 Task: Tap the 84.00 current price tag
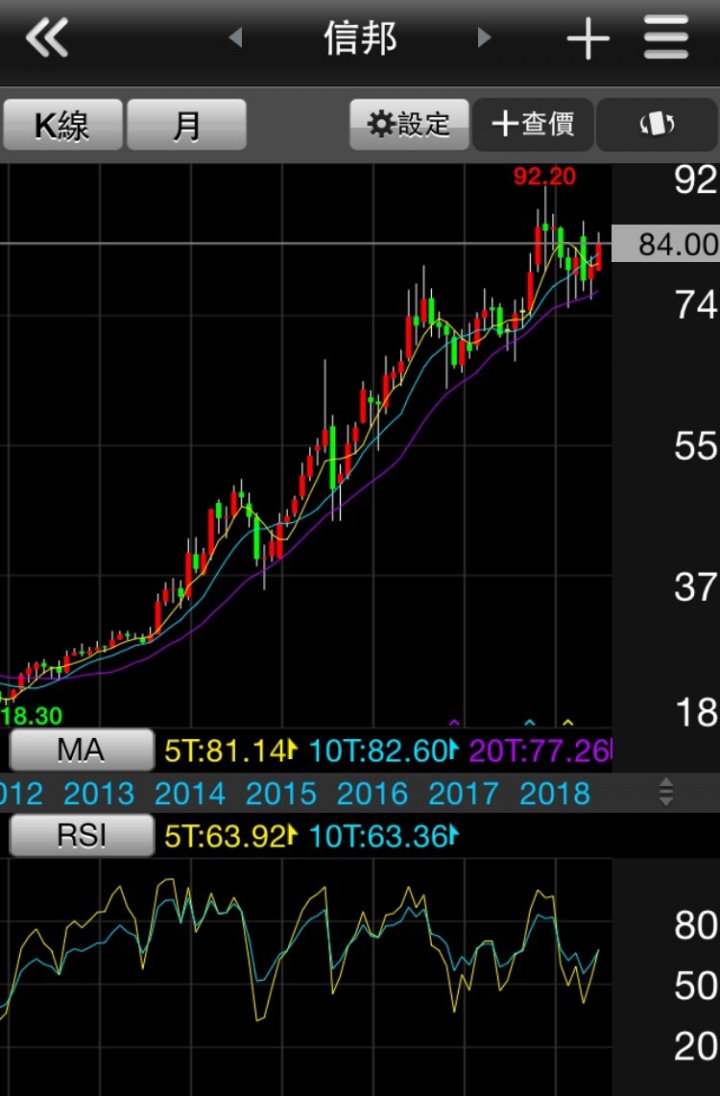[x=665, y=244]
